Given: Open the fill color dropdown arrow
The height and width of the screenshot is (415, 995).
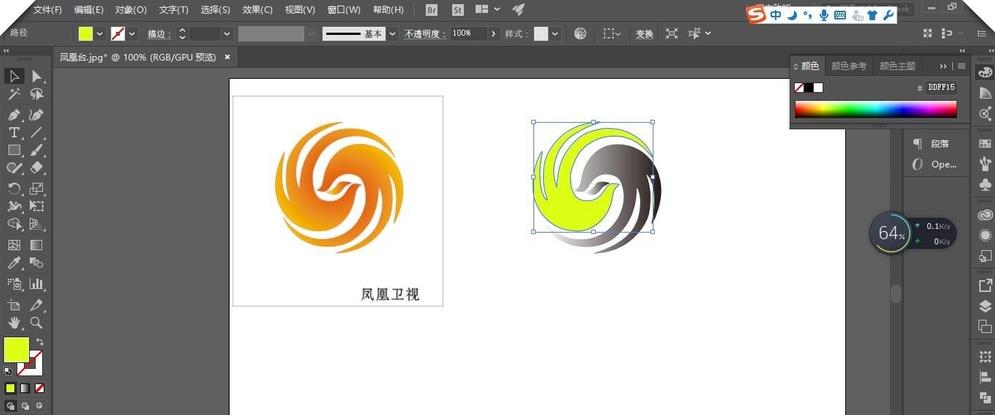Looking at the screenshot, I should [99, 33].
